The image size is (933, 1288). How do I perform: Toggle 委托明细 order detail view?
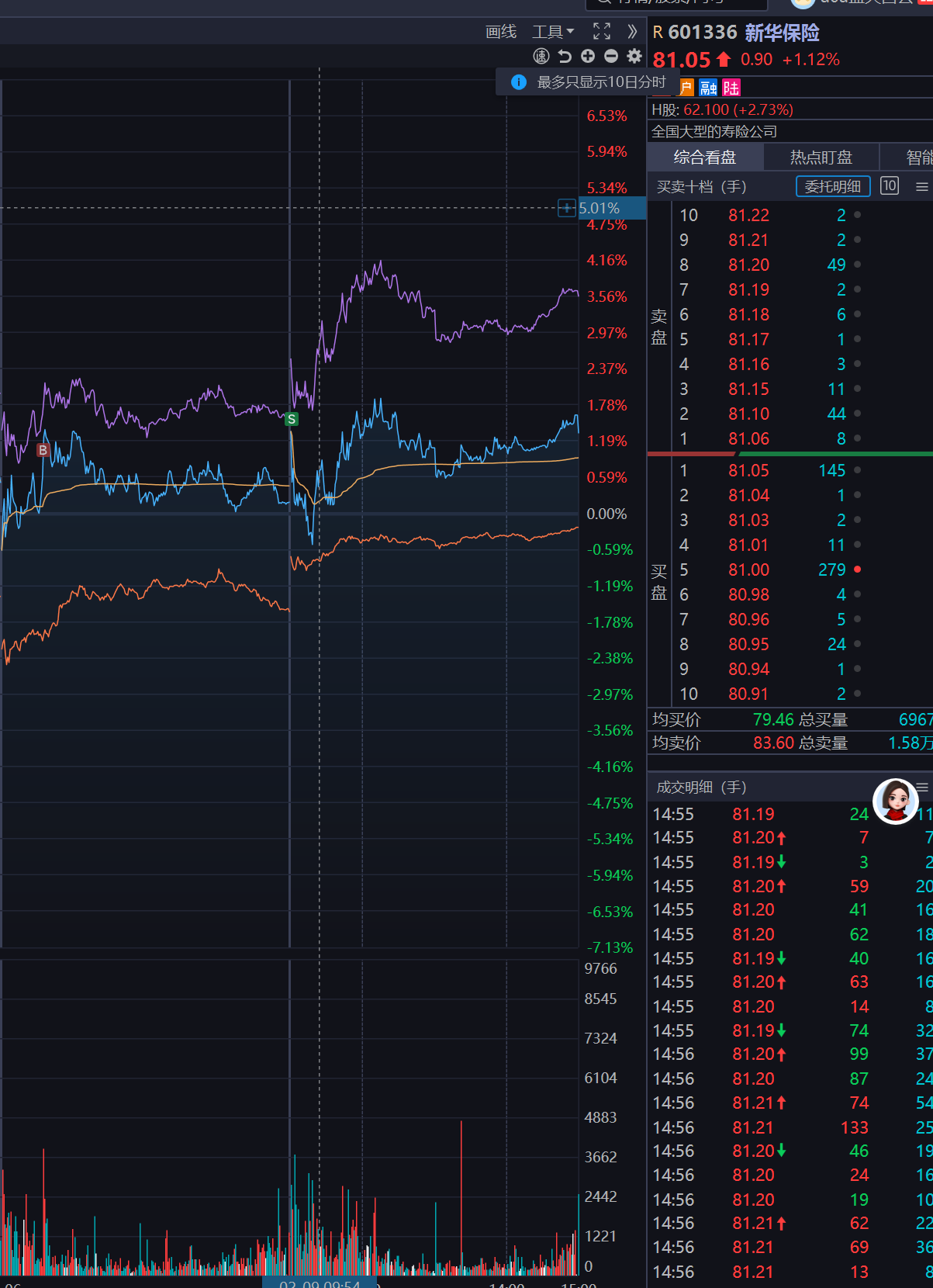[x=833, y=186]
